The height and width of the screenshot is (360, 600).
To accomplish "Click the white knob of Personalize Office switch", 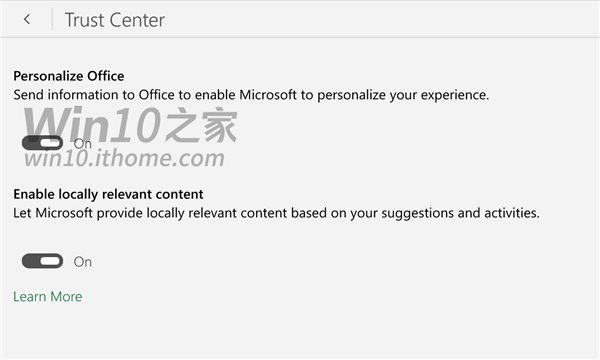I will tap(51, 143).
